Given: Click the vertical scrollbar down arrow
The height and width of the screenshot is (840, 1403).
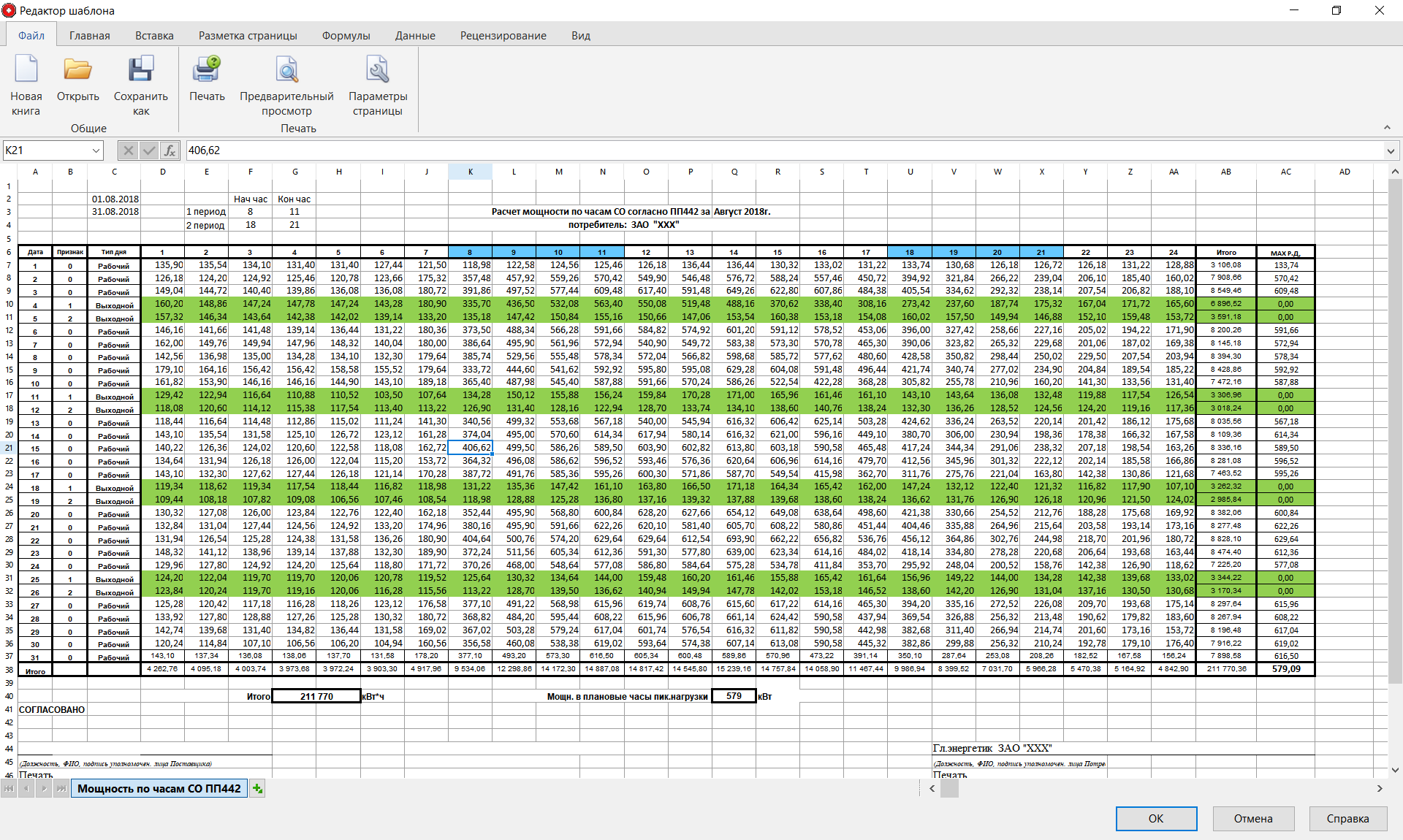Looking at the screenshot, I should click(1395, 769).
